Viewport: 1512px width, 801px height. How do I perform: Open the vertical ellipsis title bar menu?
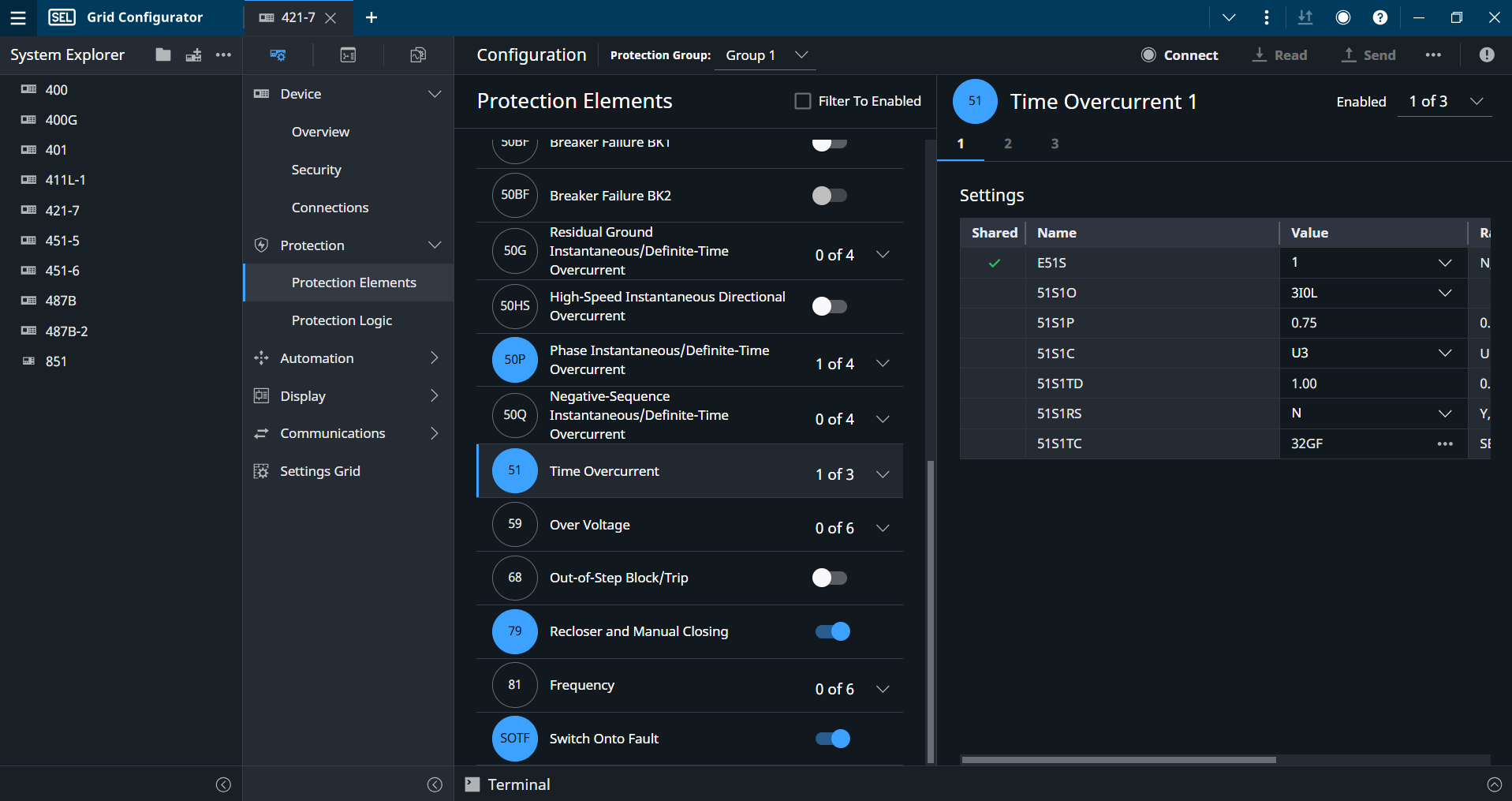point(1267,17)
